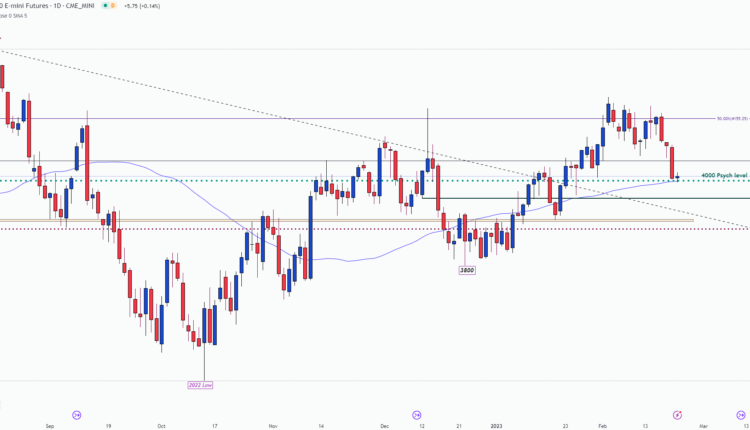
Task: Select the red dotted horizontal support line
Action: (x=300, y=229)
